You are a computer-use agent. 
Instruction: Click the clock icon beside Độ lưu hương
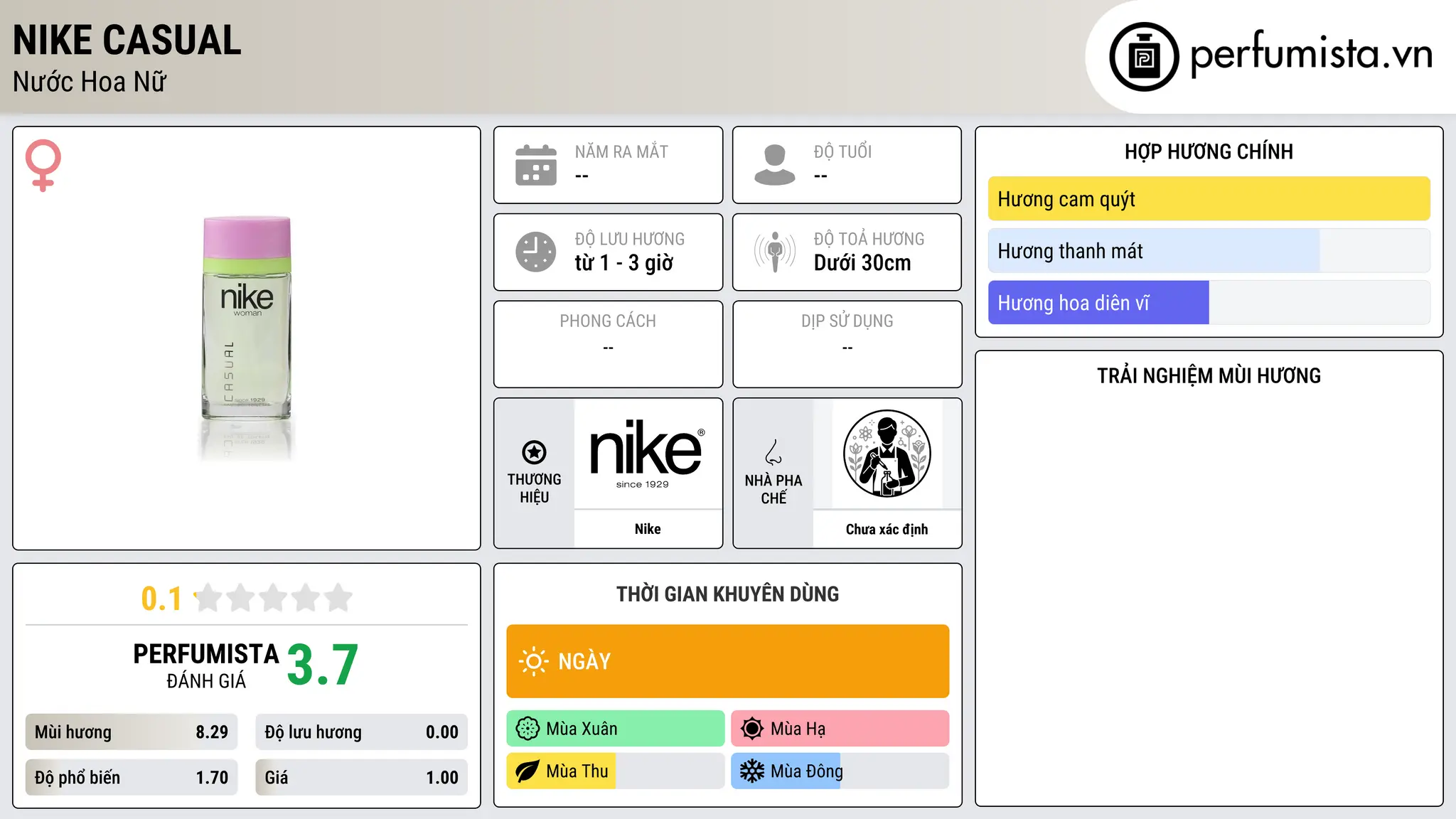pyautogui.click(x=536, y=252)
